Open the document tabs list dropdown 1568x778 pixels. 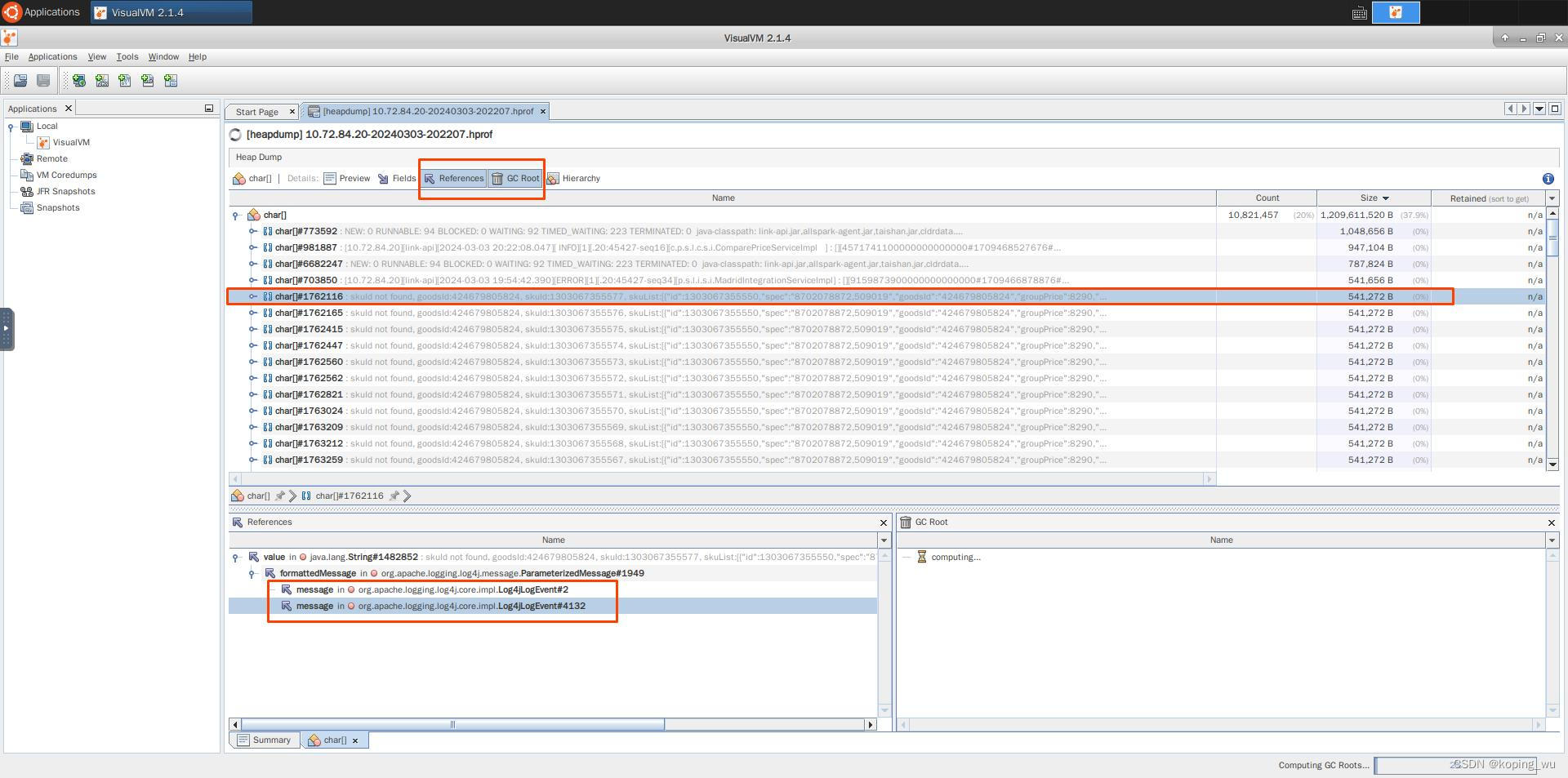pyautogui.click(x=1539, y=109)
